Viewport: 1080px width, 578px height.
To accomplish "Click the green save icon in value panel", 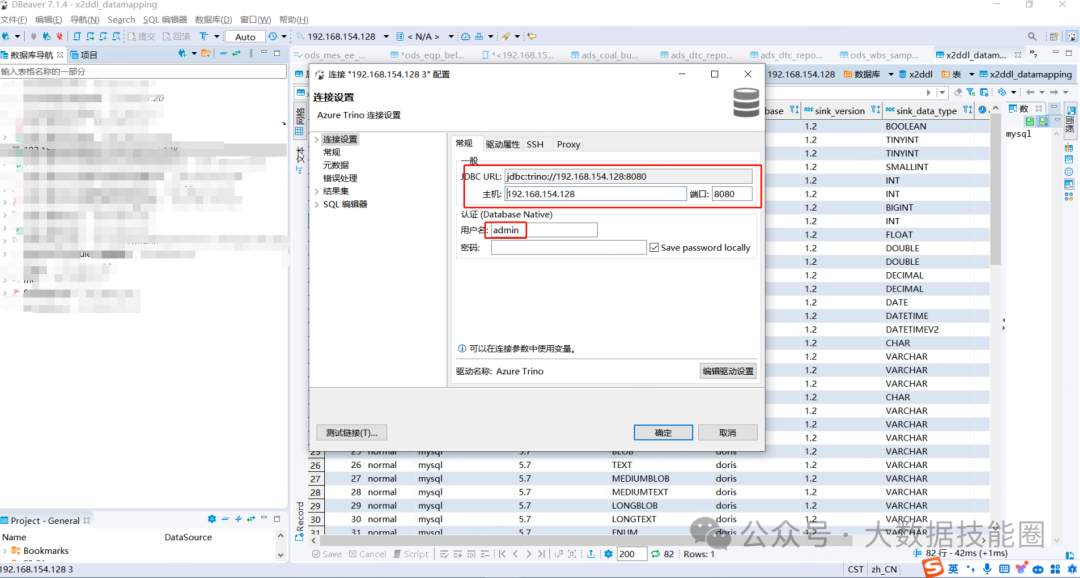I will coord(1030,122).
